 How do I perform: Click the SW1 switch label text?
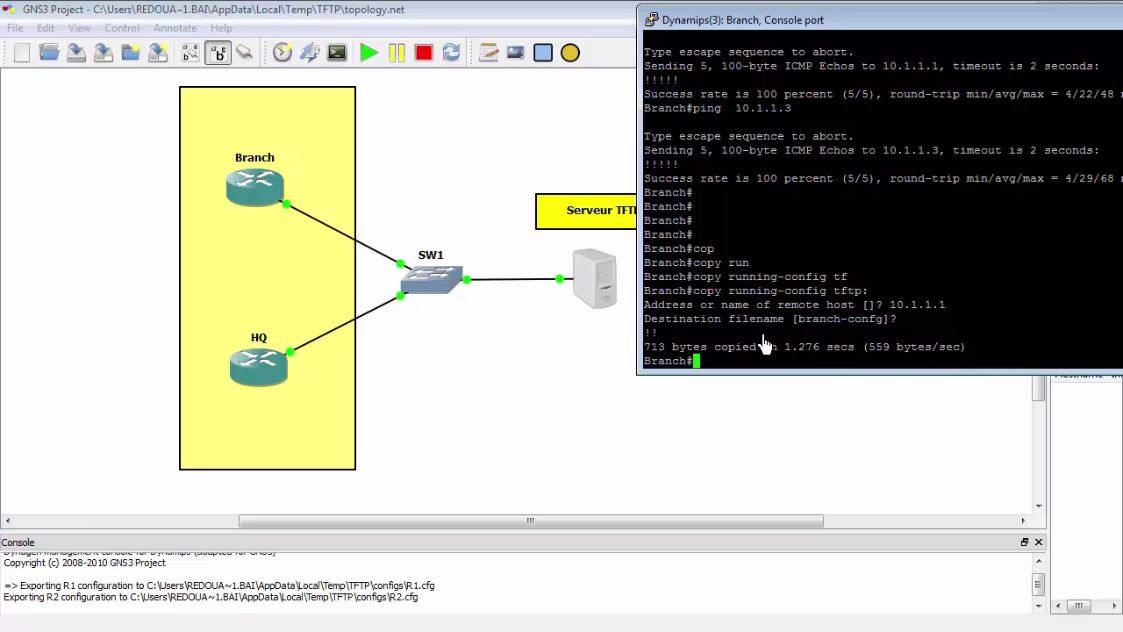430,255
